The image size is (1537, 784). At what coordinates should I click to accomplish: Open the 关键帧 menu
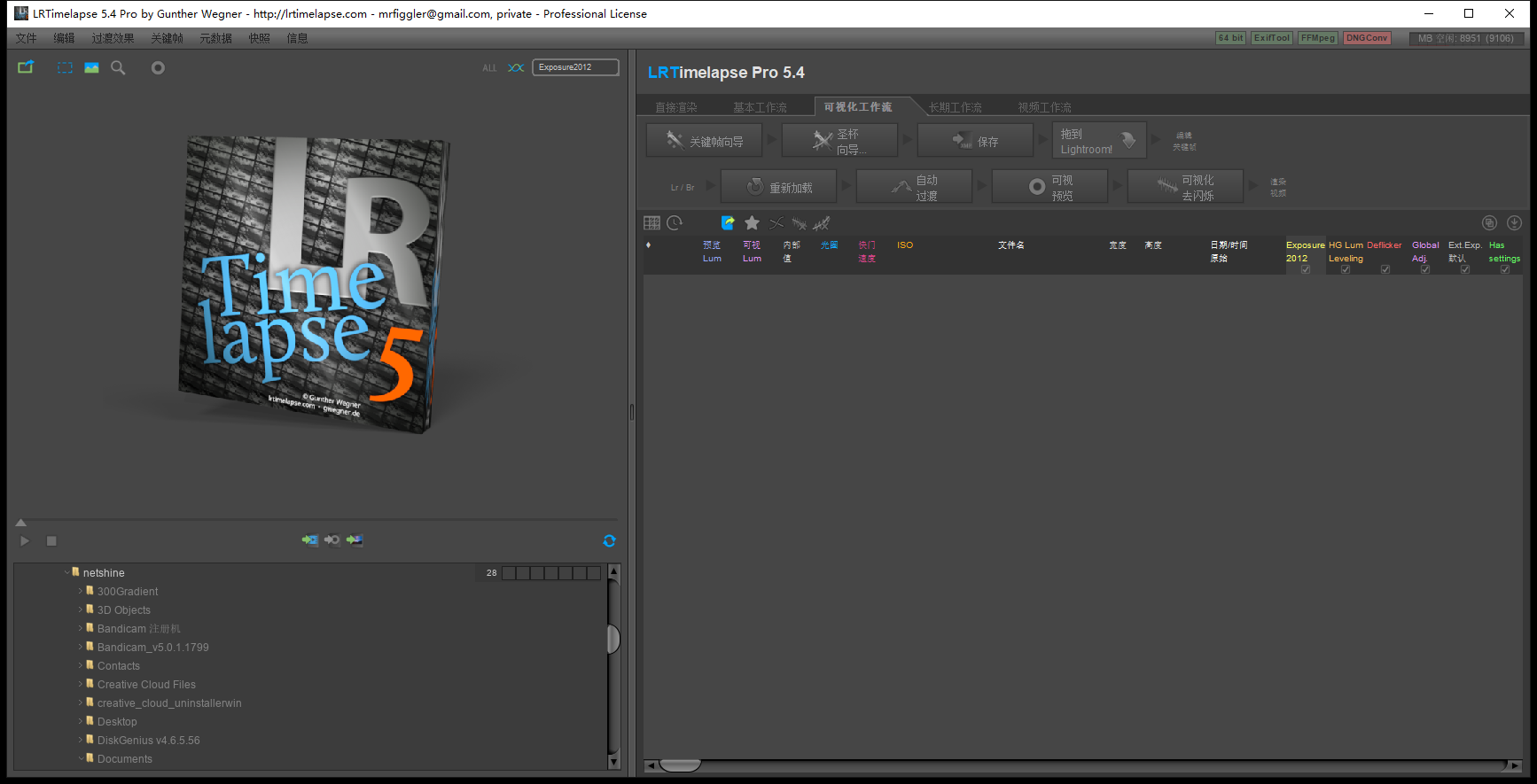coord(167,38)
